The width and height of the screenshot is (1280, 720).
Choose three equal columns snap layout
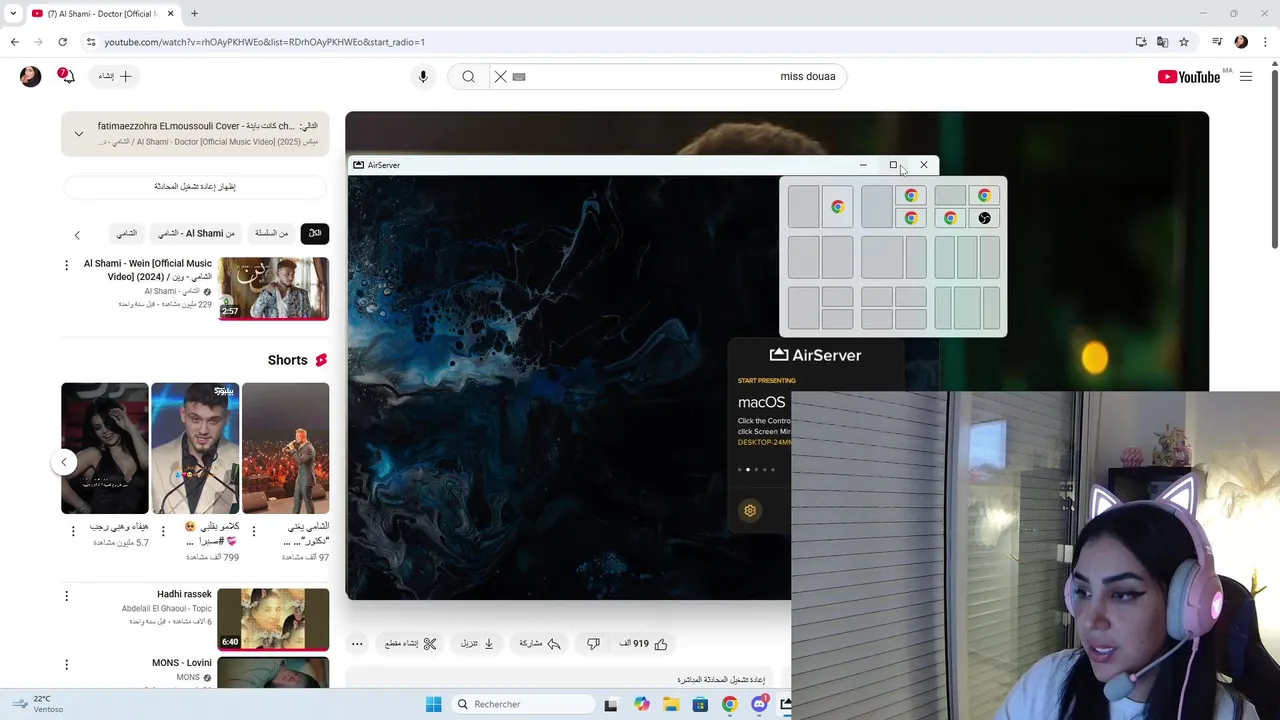967,258
